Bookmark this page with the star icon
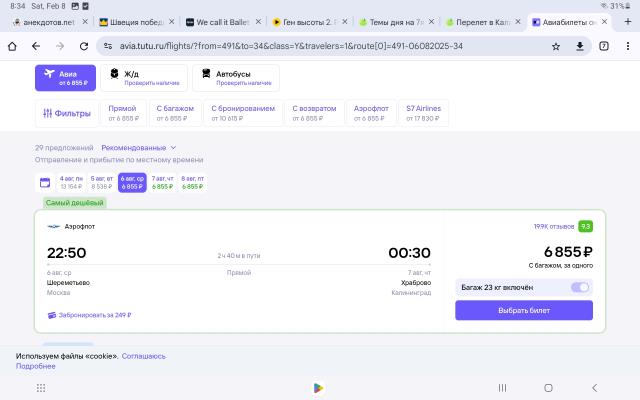Viewport: 640px width, 400px height. (555, 46)
